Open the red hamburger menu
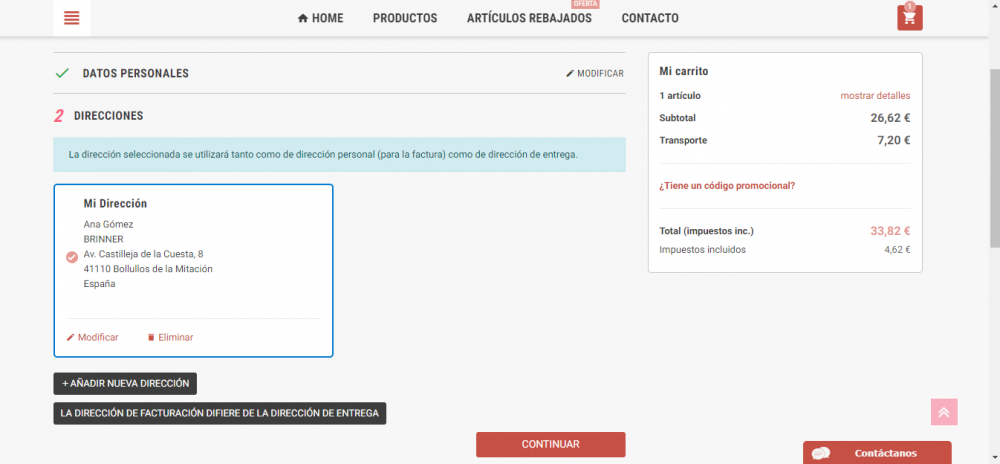This screenshot has height=464, width=1000. (x=71, y=18)
